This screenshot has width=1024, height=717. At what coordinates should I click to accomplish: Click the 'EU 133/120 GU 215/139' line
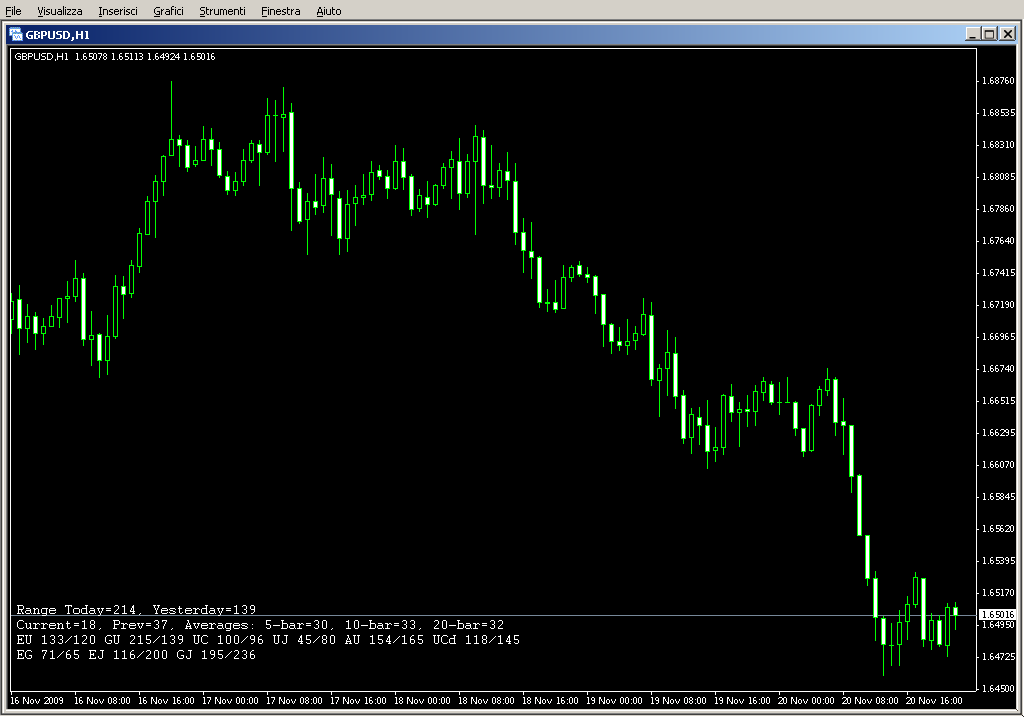tap(268, 640)
